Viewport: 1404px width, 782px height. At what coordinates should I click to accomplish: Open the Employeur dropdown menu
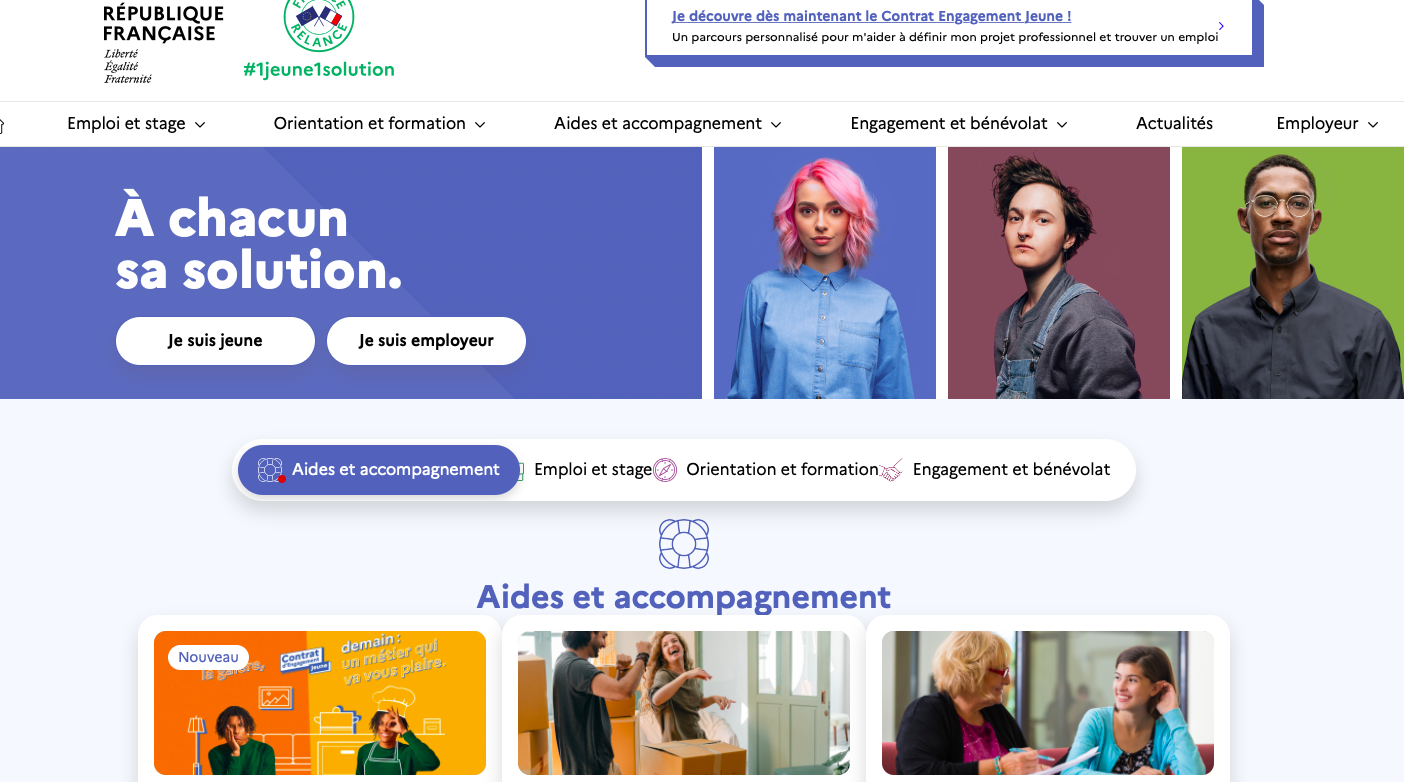[1327, 124]
